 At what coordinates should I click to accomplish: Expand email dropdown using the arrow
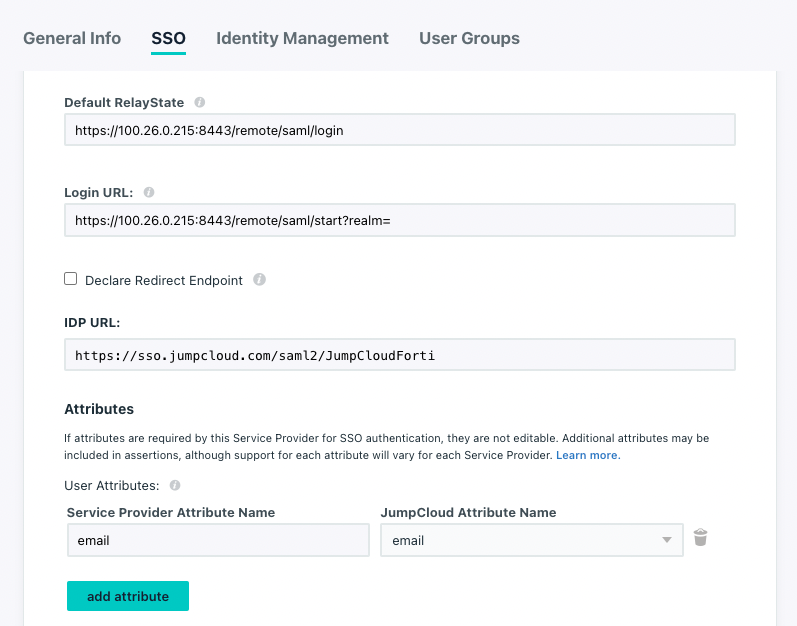tap(667, 540)
